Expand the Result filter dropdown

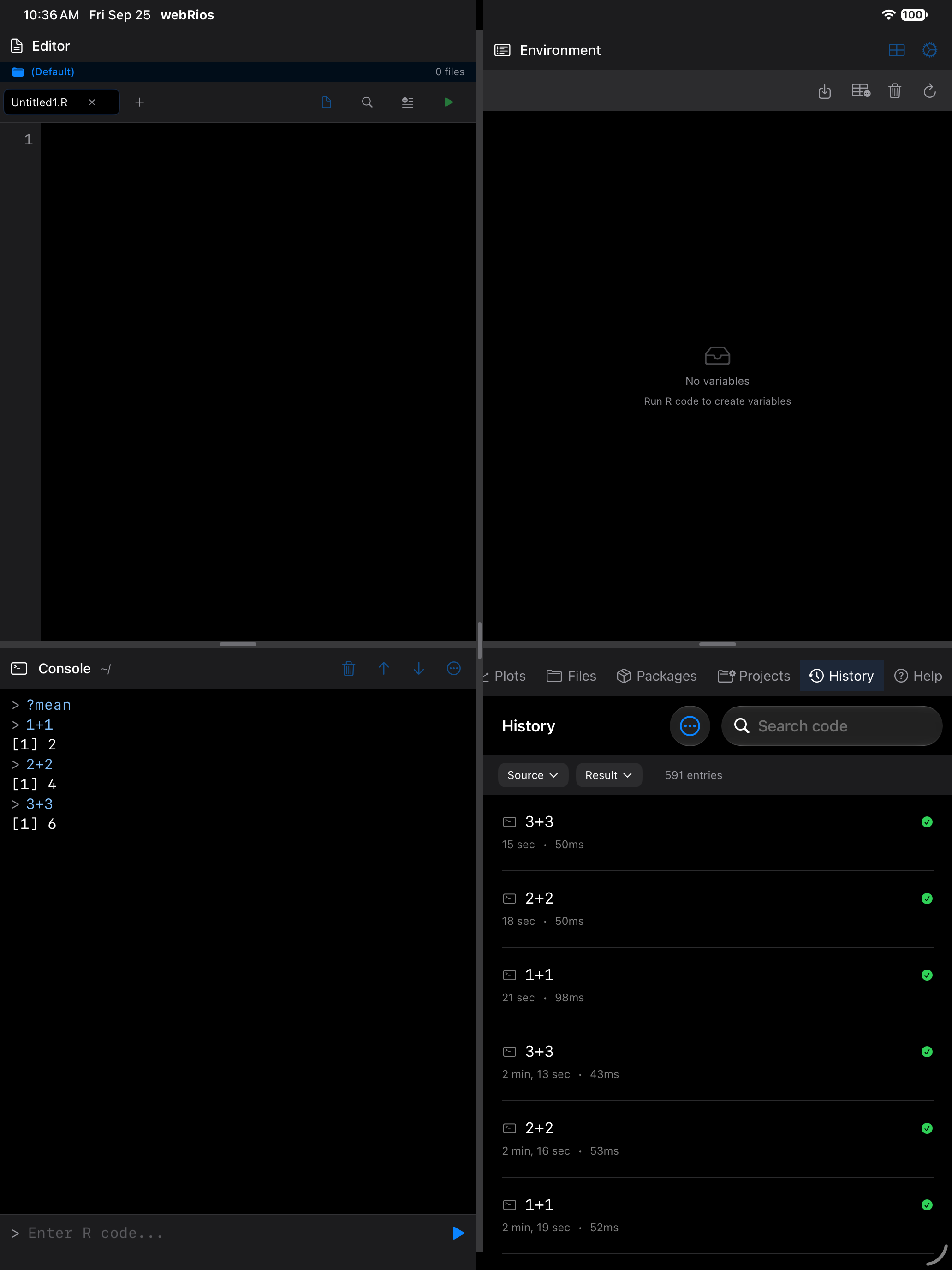coord(609,775)
